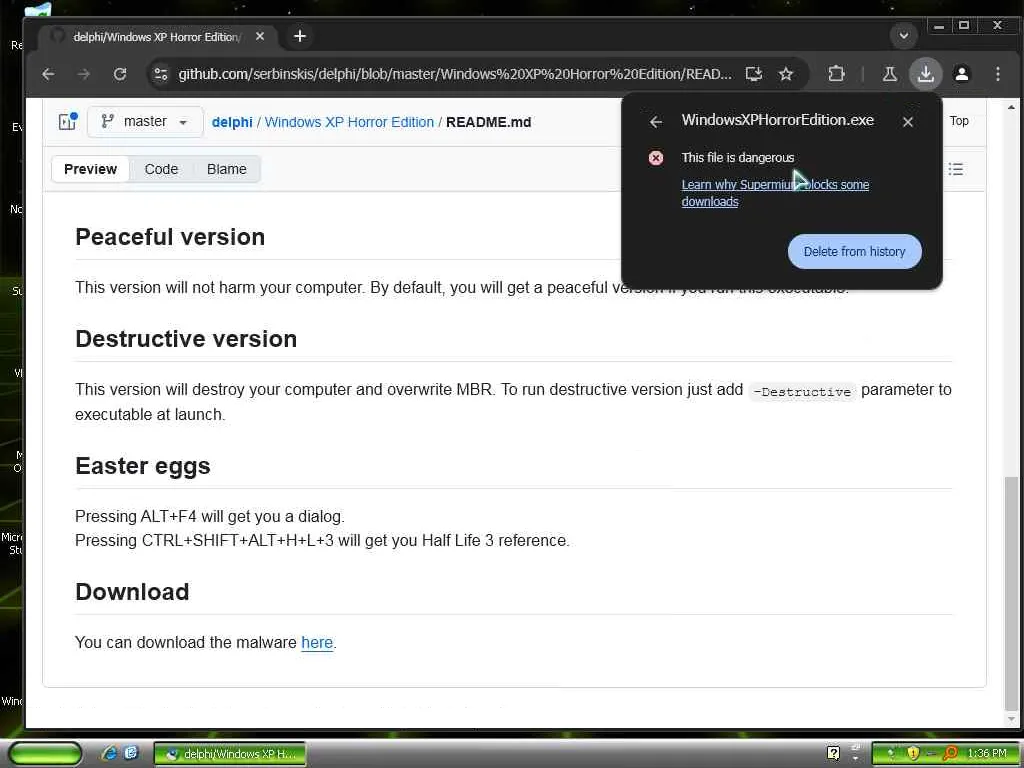Click the security shield tray icon
The height and width of the screenshot is (768, 1024).
pos(912,754)
